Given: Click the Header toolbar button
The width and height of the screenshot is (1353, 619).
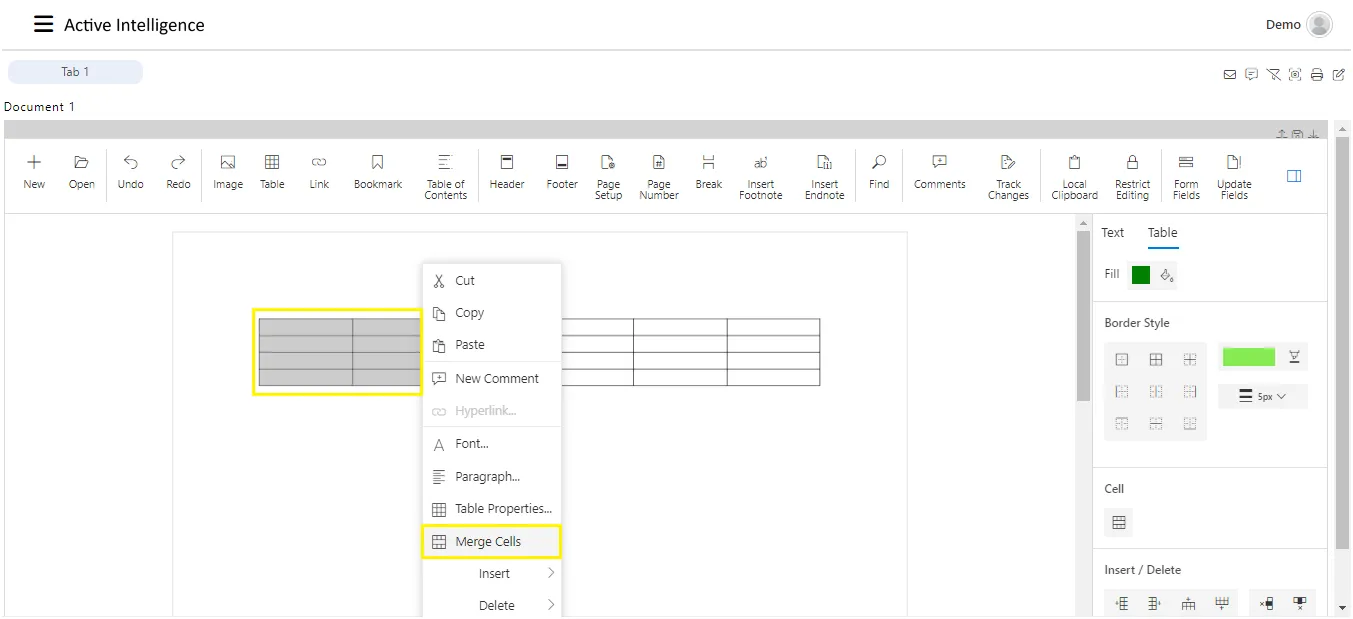Looking at the screenshot, I should tap(507, 171).
